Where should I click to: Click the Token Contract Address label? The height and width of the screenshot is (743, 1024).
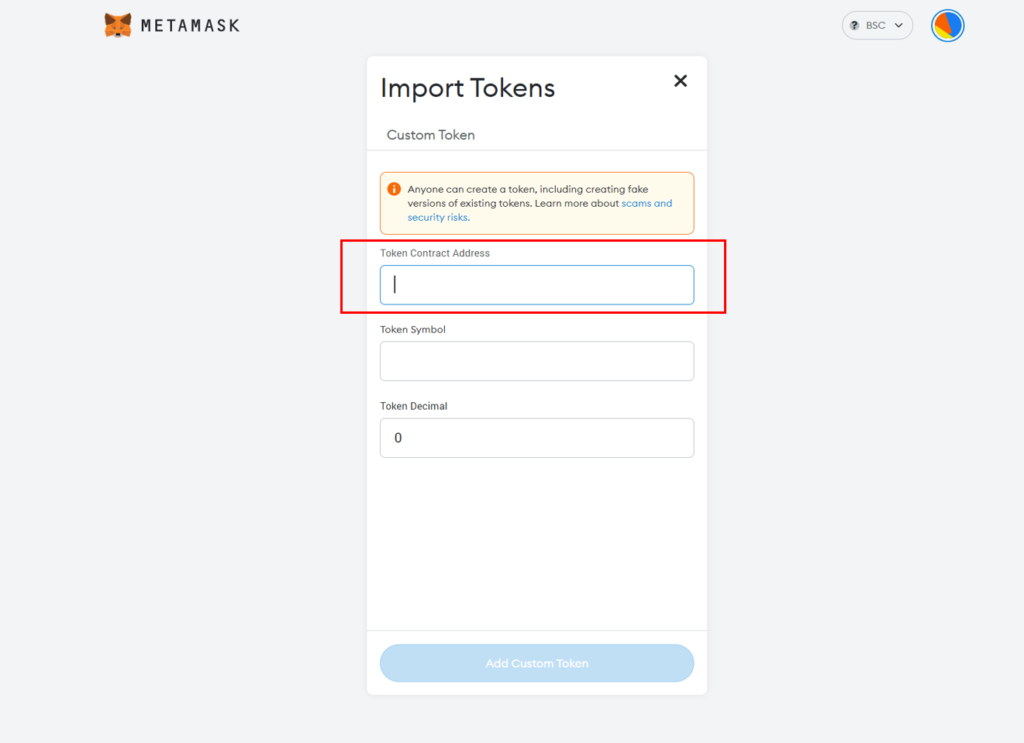click(x=435, y=253)
